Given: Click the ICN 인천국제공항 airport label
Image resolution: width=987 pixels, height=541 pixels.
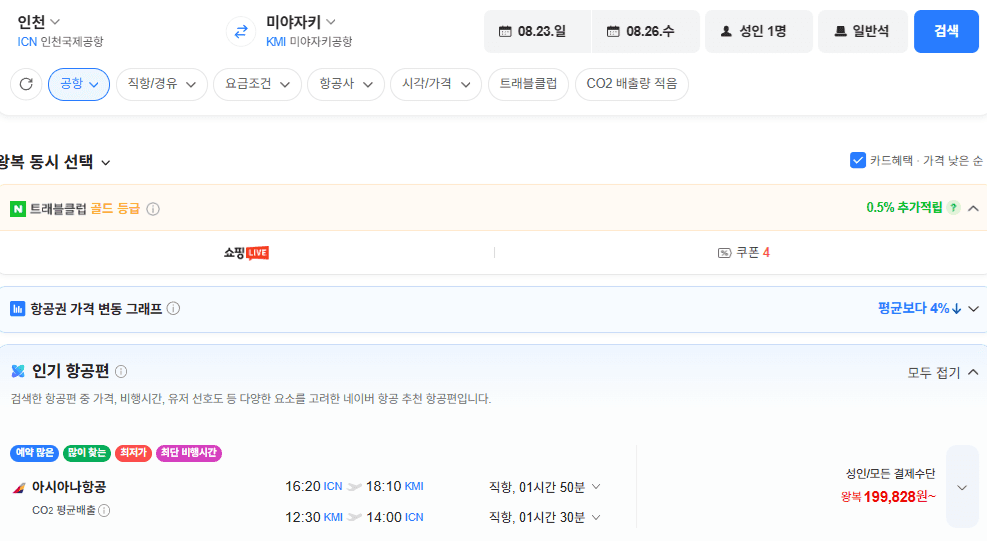Looking at the screenshot, I should click(x=60, y=42).
